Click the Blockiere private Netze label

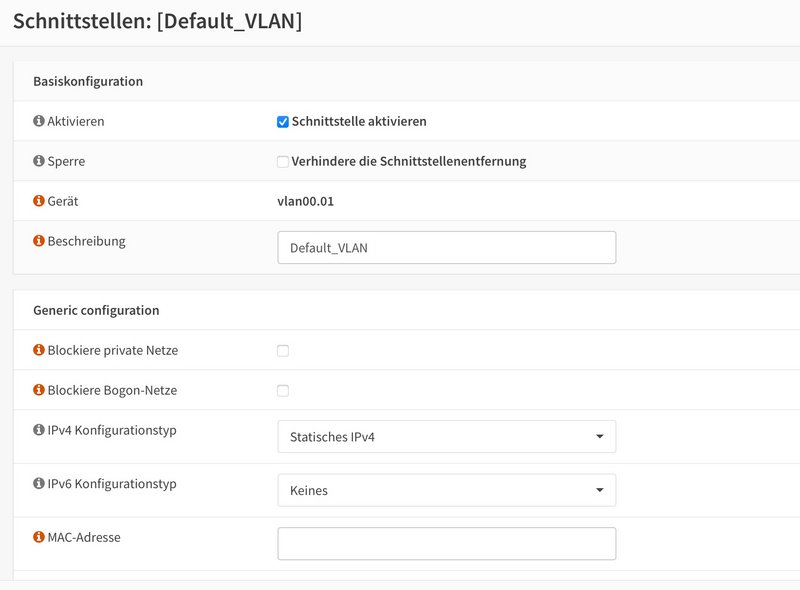pos(113,350)
